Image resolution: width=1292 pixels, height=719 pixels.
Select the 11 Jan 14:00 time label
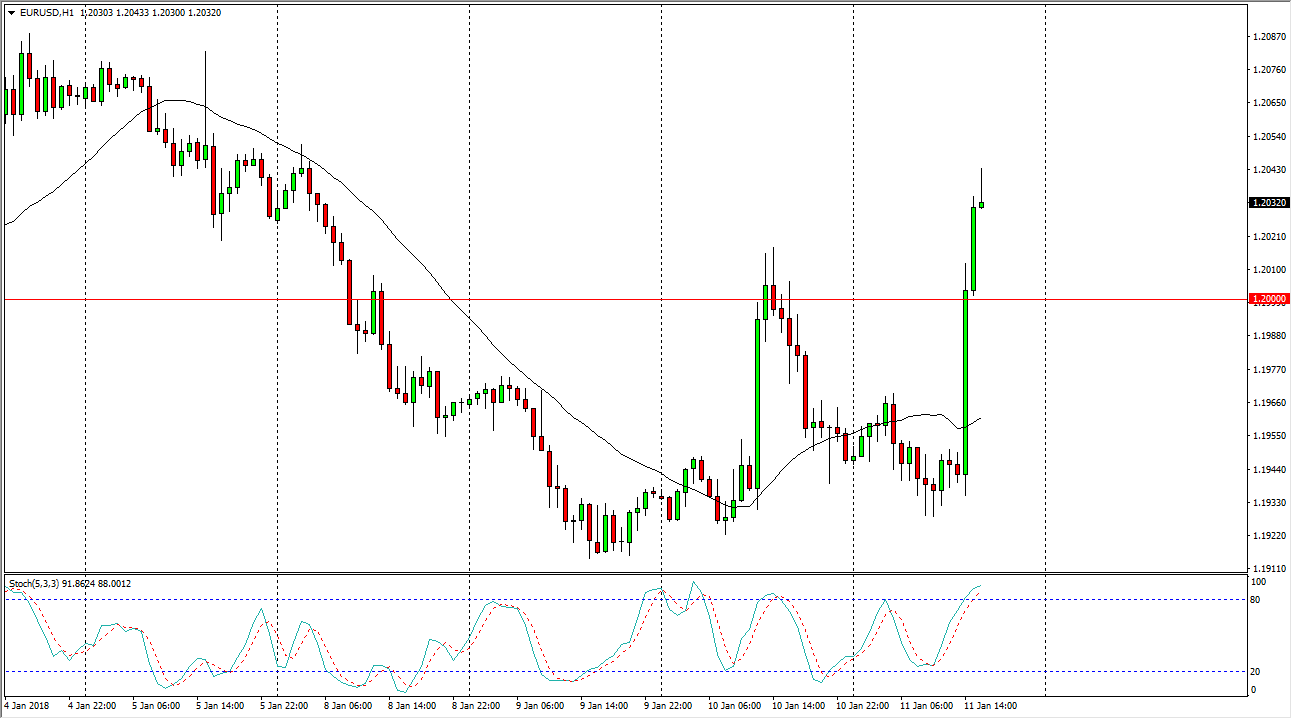[x=991, y=706]
